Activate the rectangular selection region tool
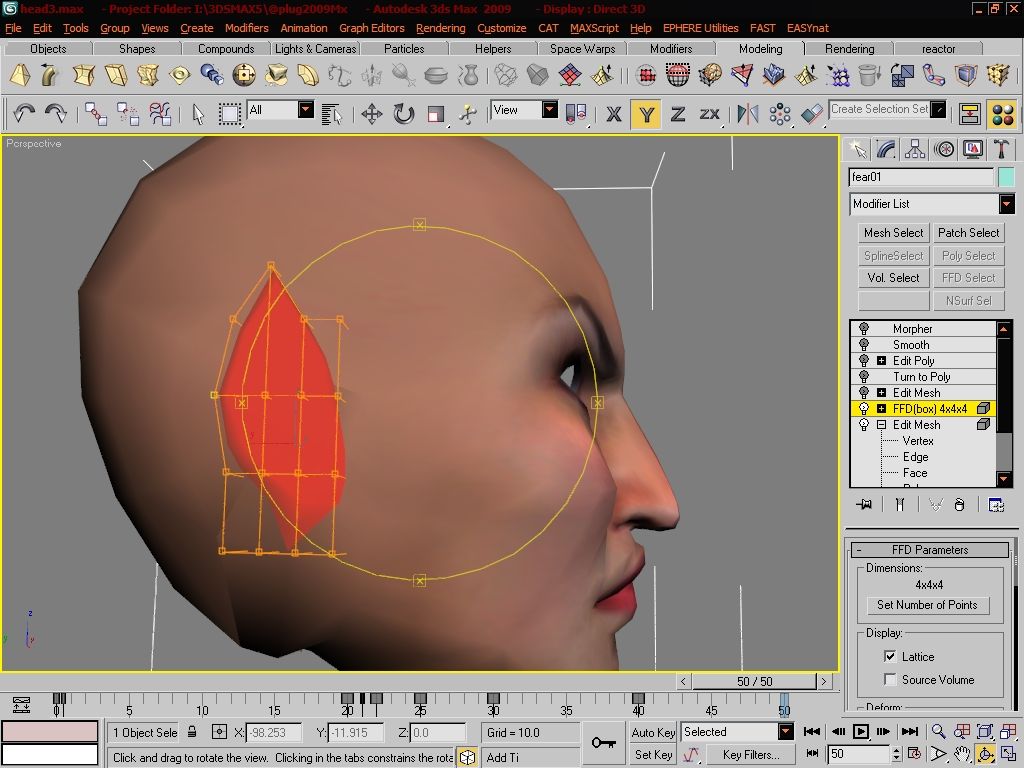1024x768 pixels. (x=229, y=114)
